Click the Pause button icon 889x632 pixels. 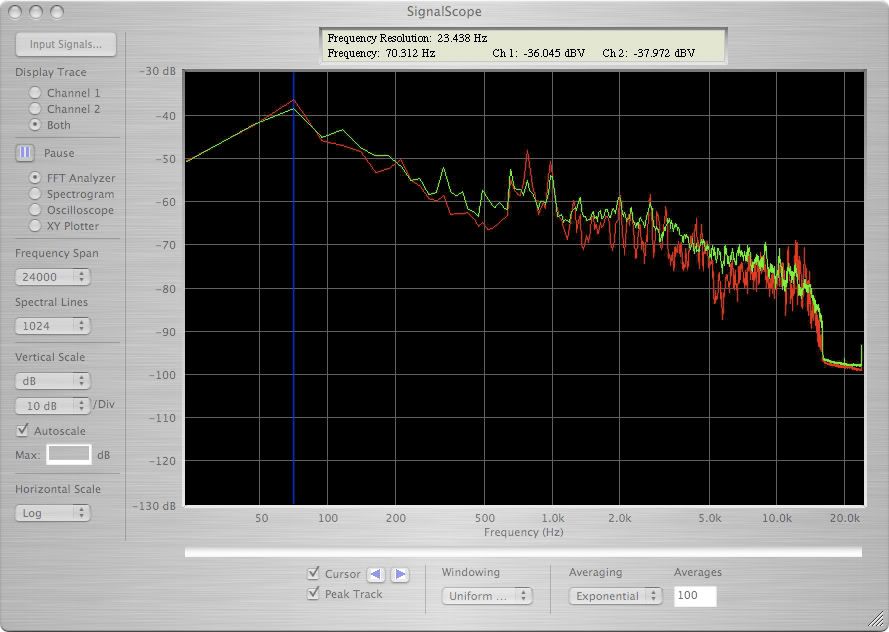(x=25, y=153)
